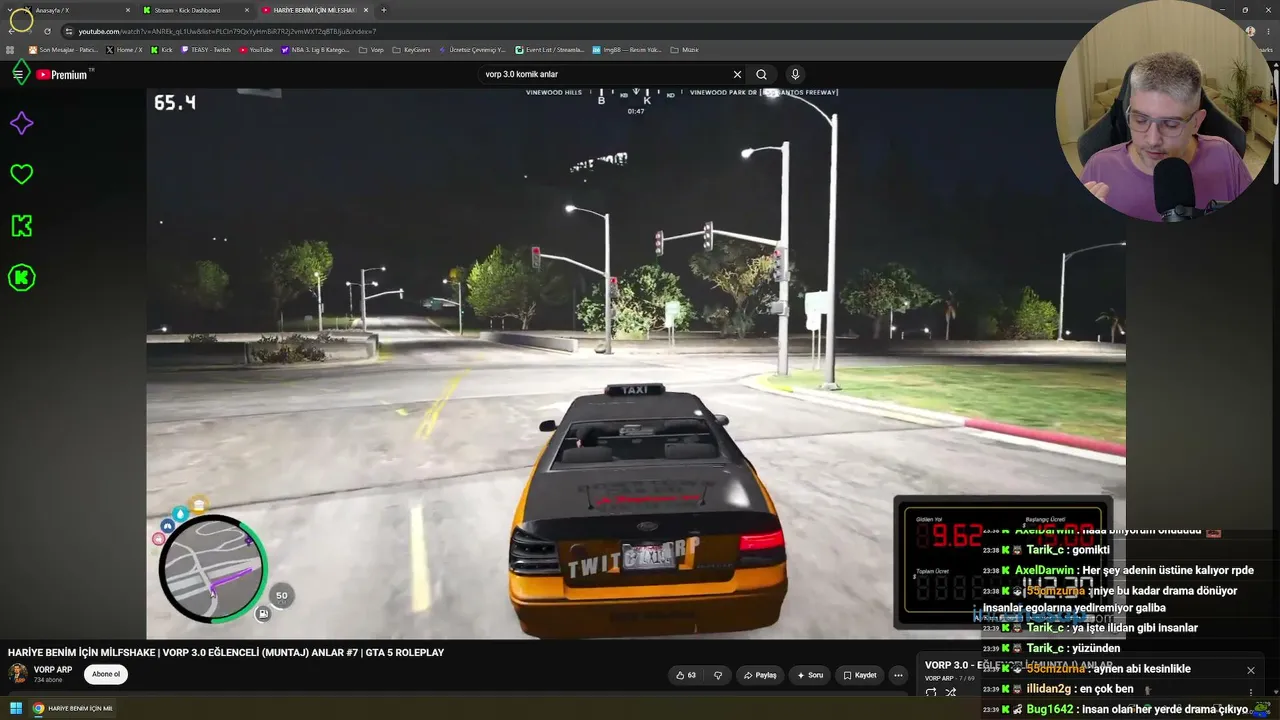The height and width of the screenshot is (720, 1280).
Task: Go back with the browser back arrow
Action: (x=11, y=31)
